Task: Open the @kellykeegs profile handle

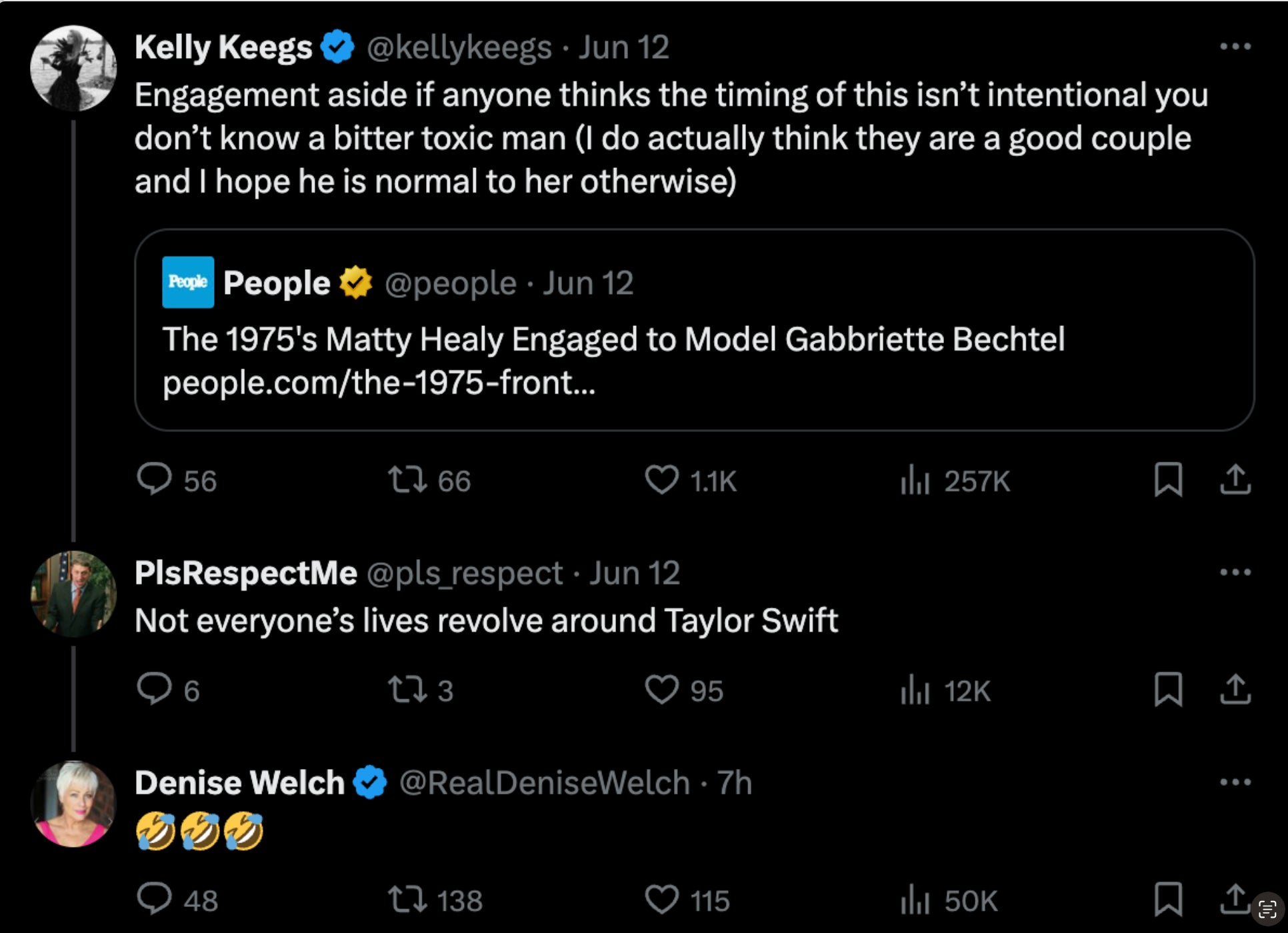Action: pyautogui.click(x=459, y=48)
